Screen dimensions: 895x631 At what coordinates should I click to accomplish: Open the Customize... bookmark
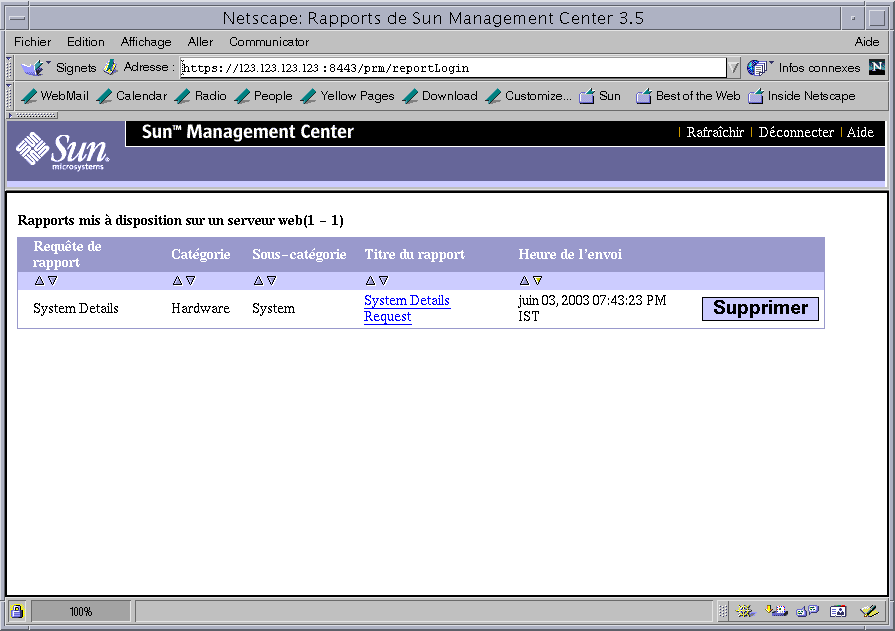[529, 96]
